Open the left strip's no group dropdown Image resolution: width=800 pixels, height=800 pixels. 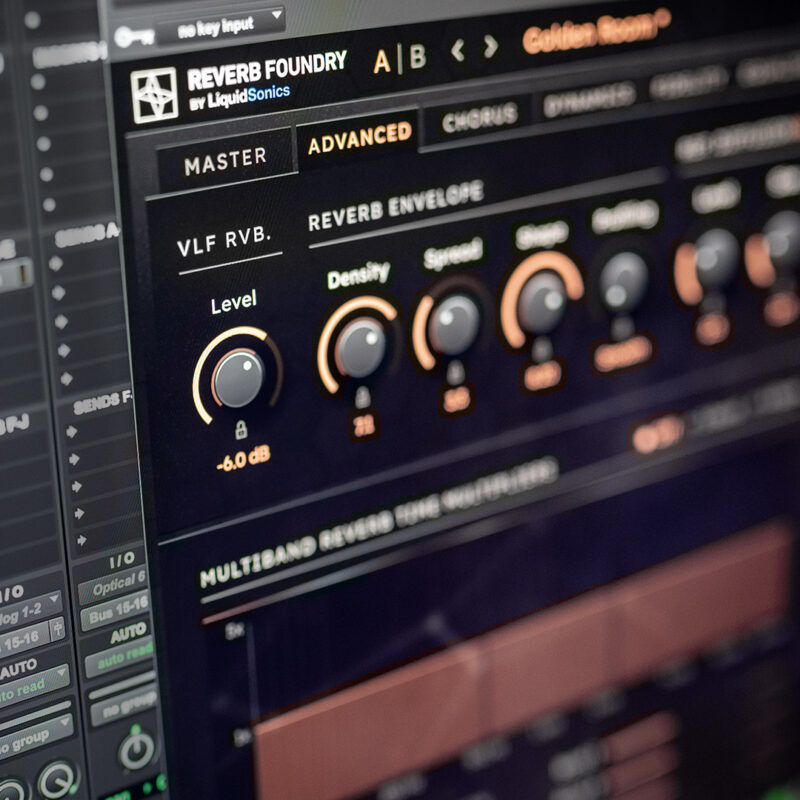point(34,737)
